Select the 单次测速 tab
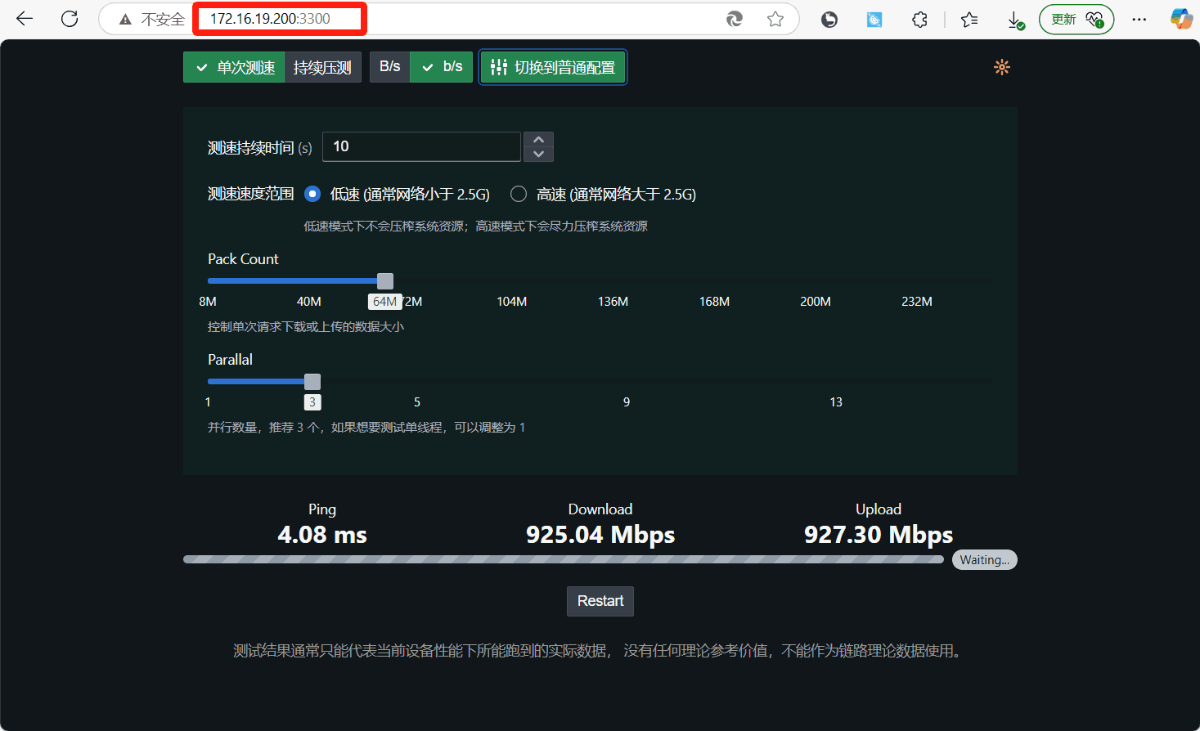The width and height of the screenshot is (1200, 731). (233, 67)
